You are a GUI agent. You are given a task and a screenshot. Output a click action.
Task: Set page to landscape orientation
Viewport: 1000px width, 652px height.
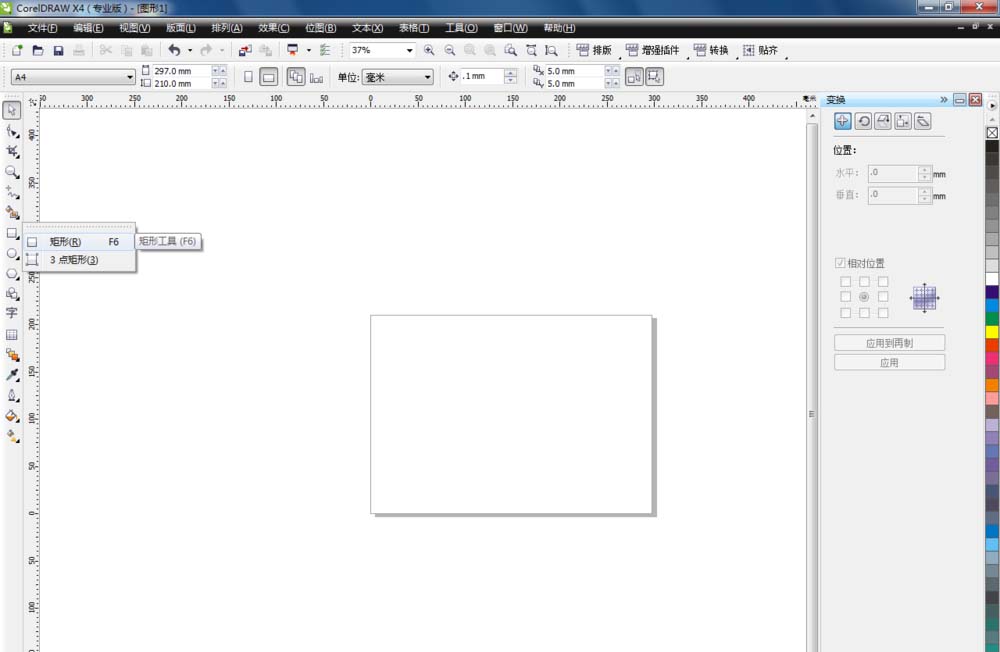point(268,77)
